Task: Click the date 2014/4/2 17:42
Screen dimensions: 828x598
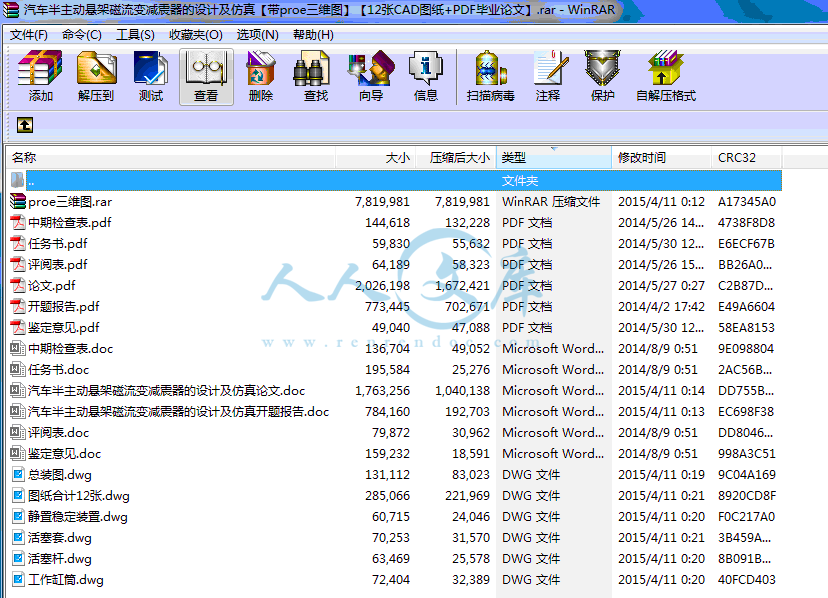Action: pyautogui.click(x=661, y=306)
